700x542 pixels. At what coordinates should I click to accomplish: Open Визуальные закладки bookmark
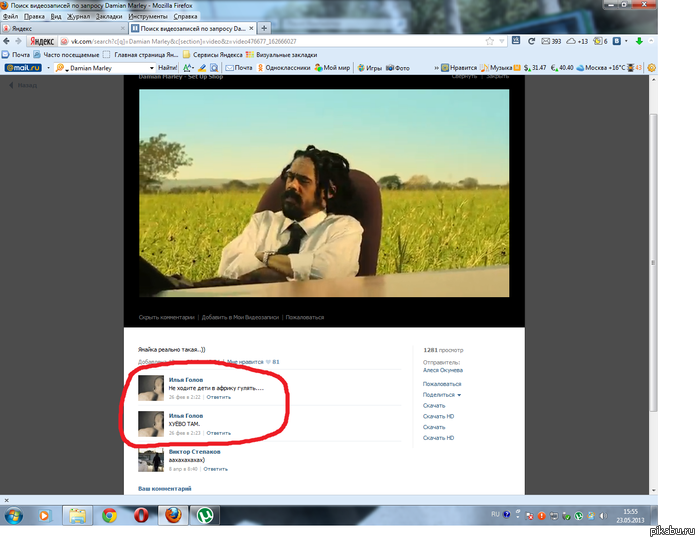[x=281, y=54]
